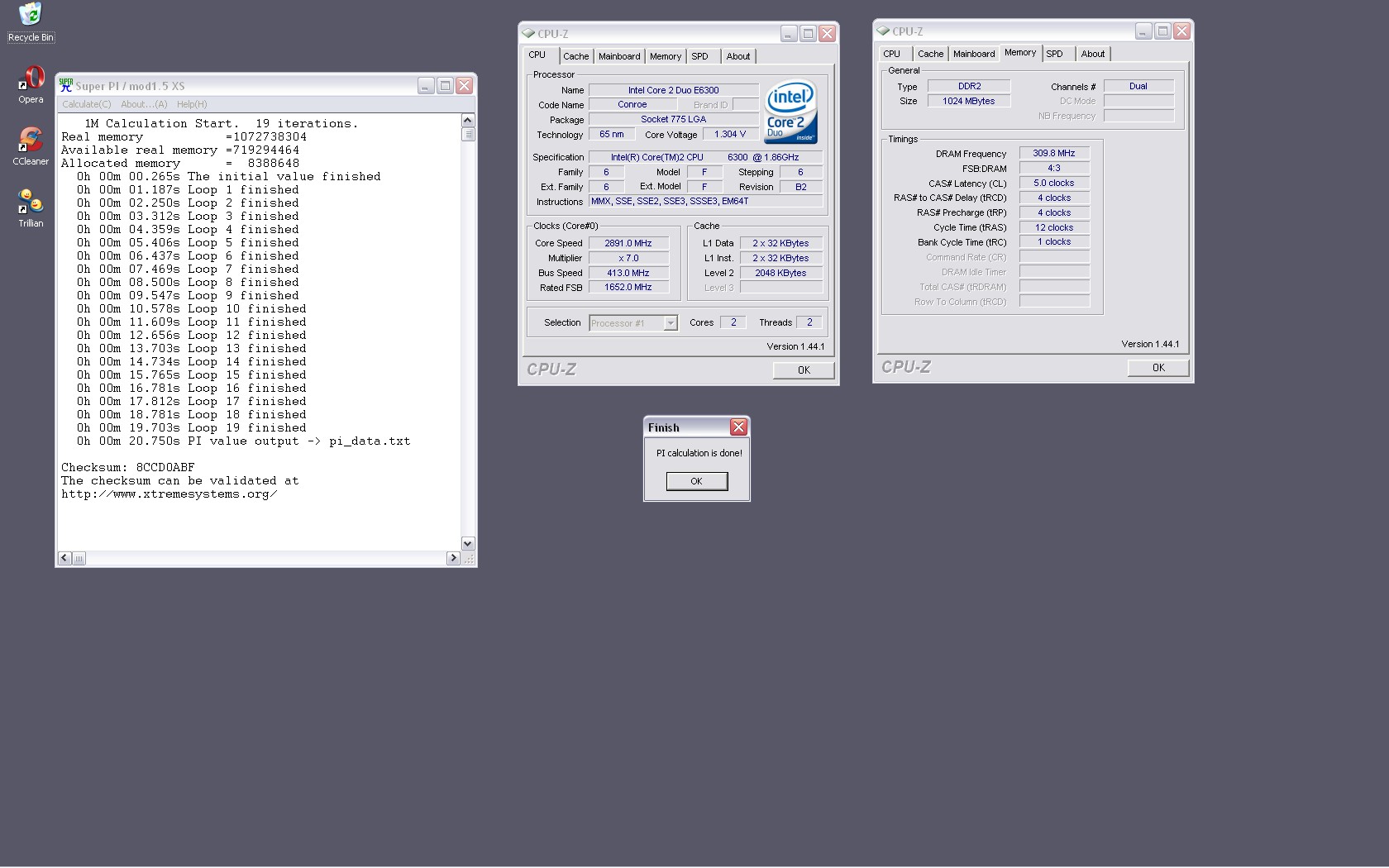Select the Memory tab in CPU-Z Memory window

[1020, 53]
